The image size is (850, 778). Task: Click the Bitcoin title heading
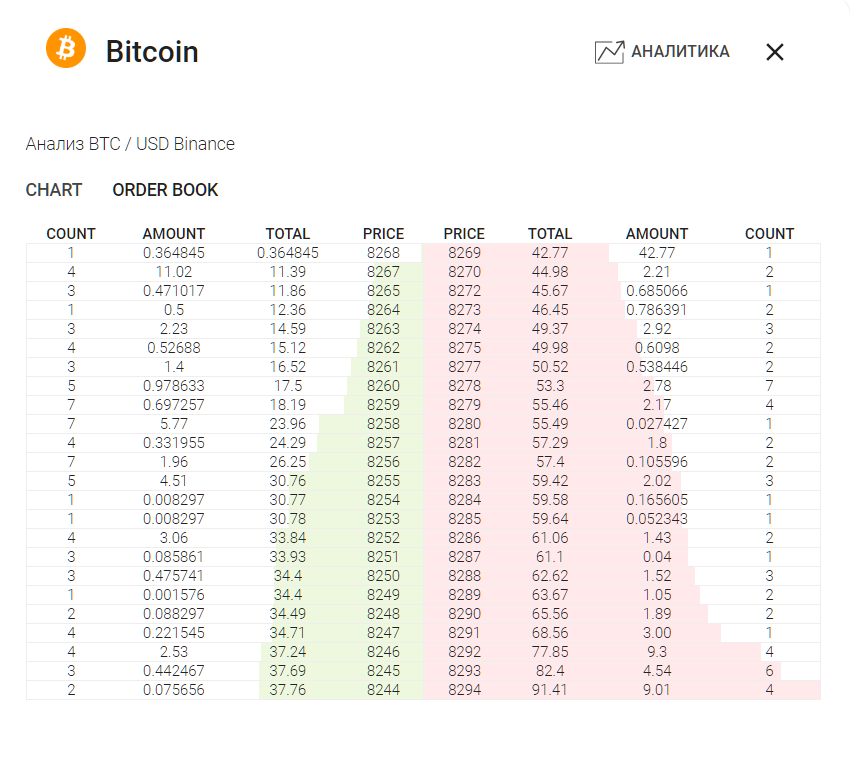coord(152,51)
